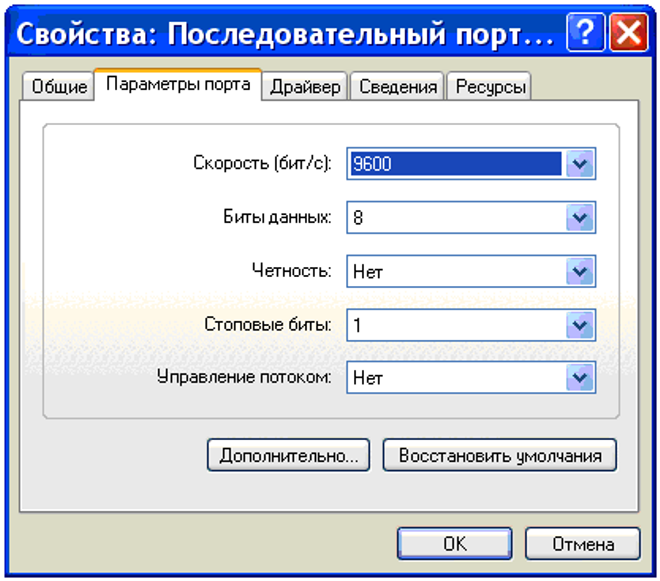The height and width of the screenshot is (581, 660).
Task: Go to the Сведения tab
Action: tap(398, 87)
